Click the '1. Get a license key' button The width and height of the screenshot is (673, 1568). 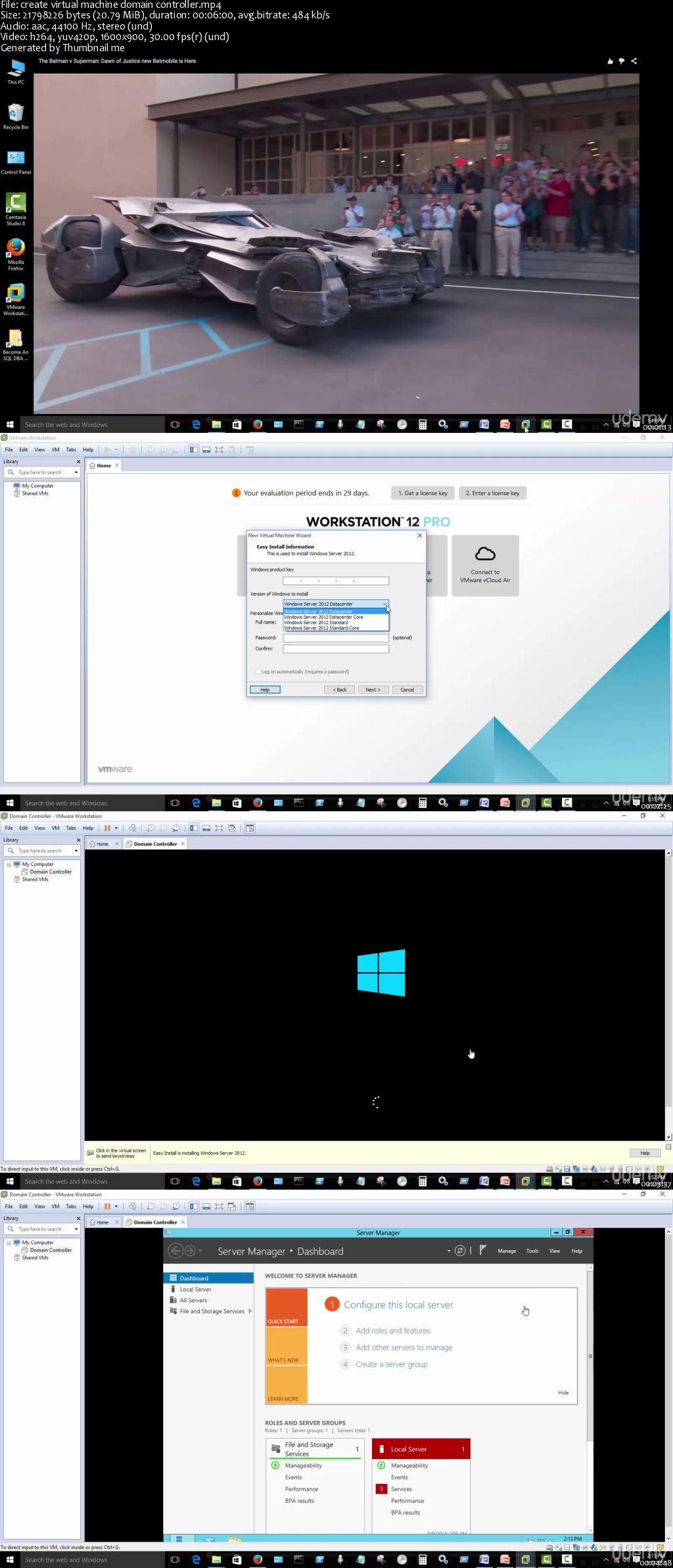click(423, 493)
